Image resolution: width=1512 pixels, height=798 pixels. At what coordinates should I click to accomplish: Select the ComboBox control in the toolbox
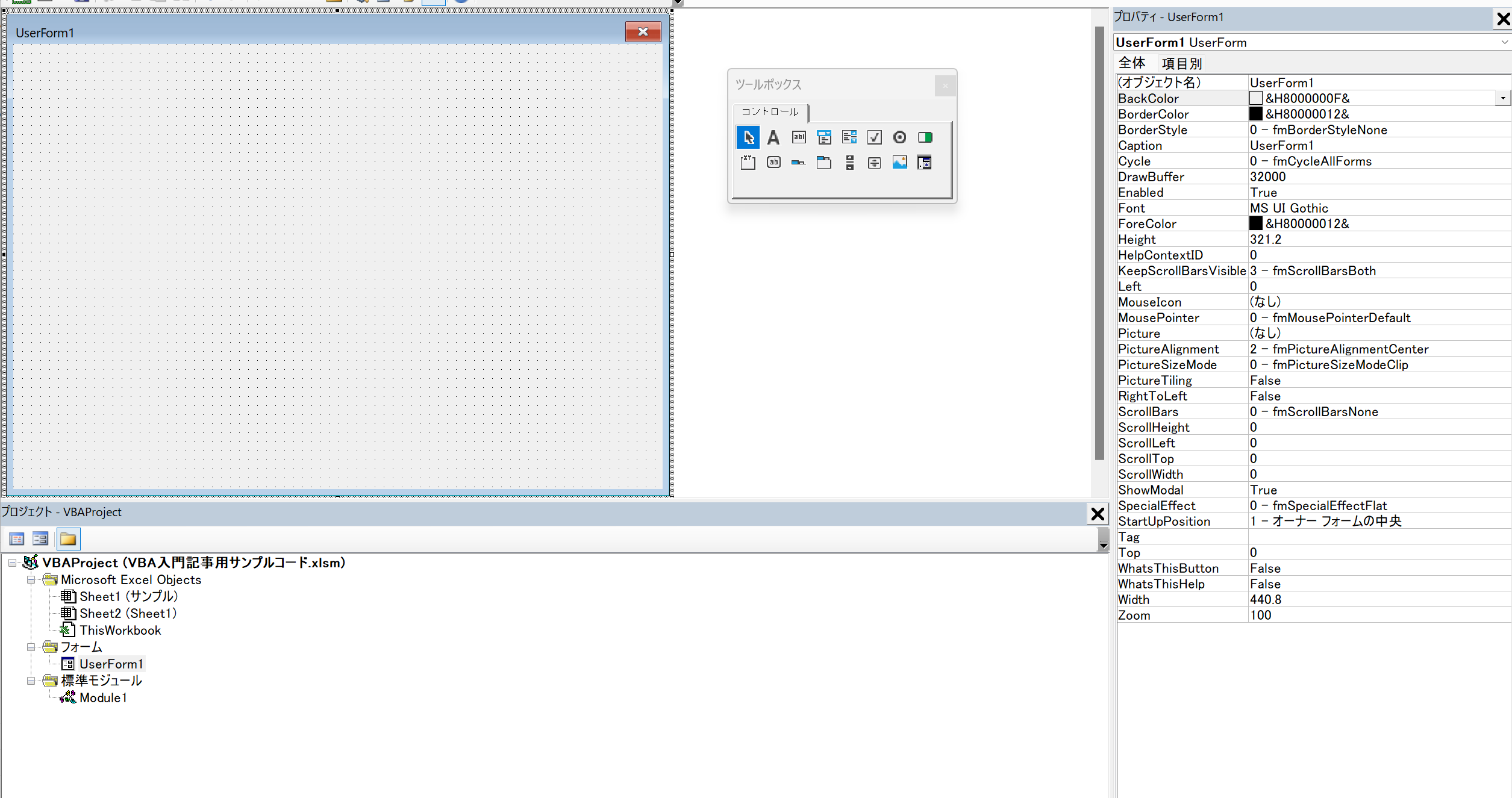pos(824,137)
